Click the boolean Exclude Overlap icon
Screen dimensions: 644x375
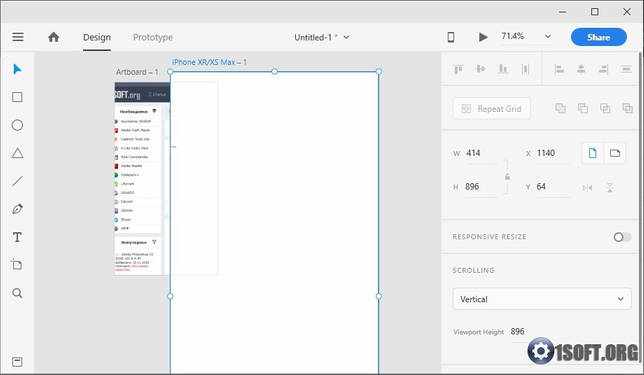628,108
